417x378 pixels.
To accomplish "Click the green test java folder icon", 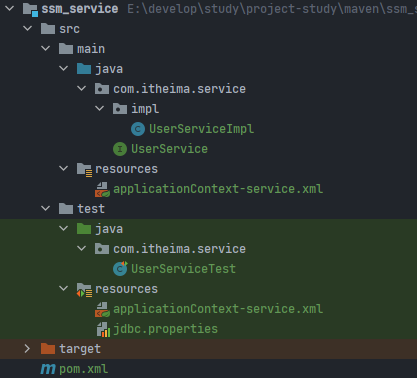I will pos(84,229).
